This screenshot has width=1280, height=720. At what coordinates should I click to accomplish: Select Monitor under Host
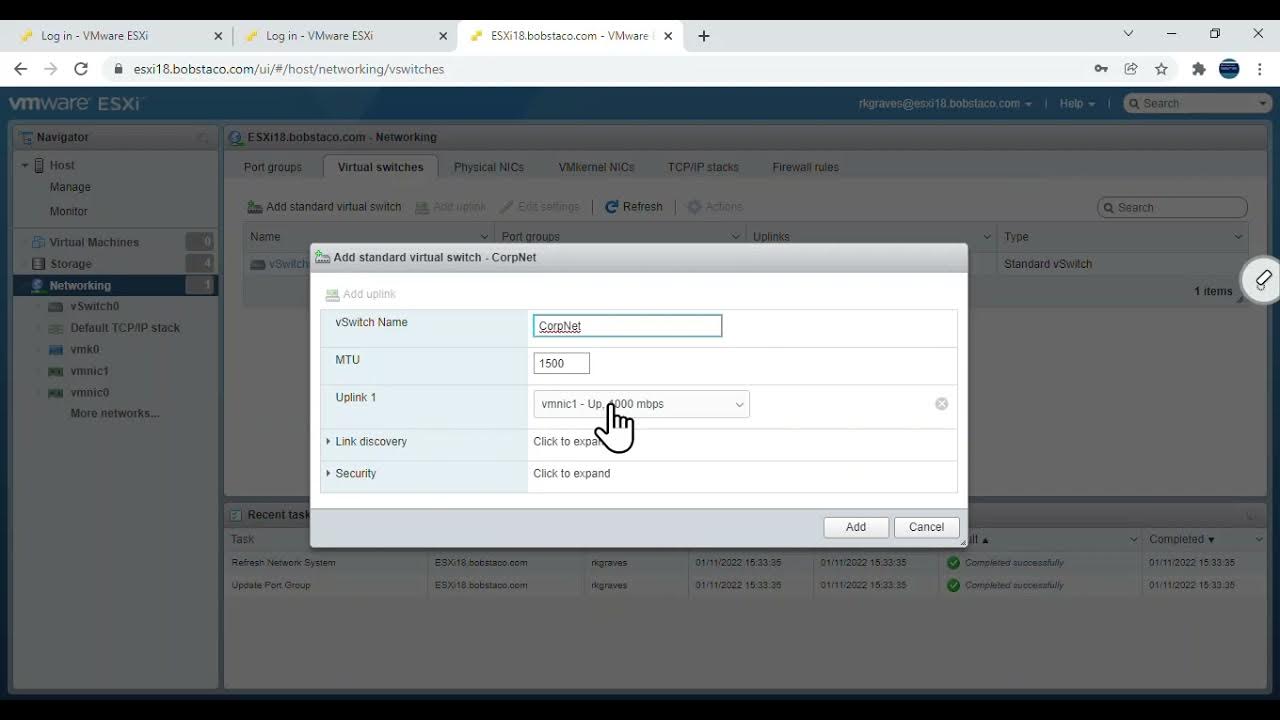point(69,211)
